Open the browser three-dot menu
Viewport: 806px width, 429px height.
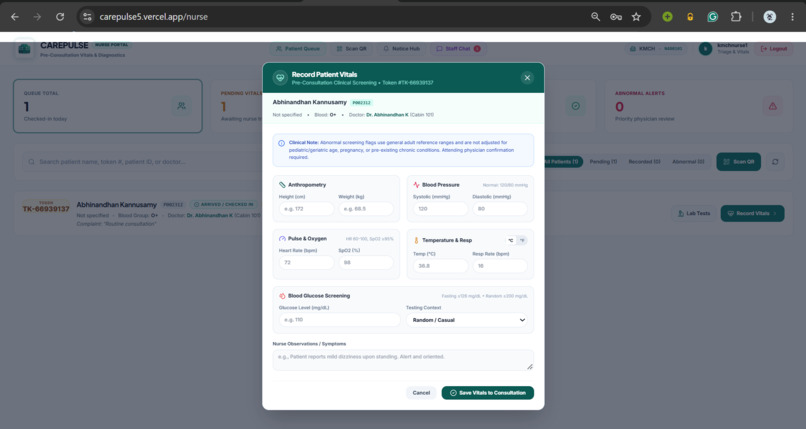(x=793, y=17)
